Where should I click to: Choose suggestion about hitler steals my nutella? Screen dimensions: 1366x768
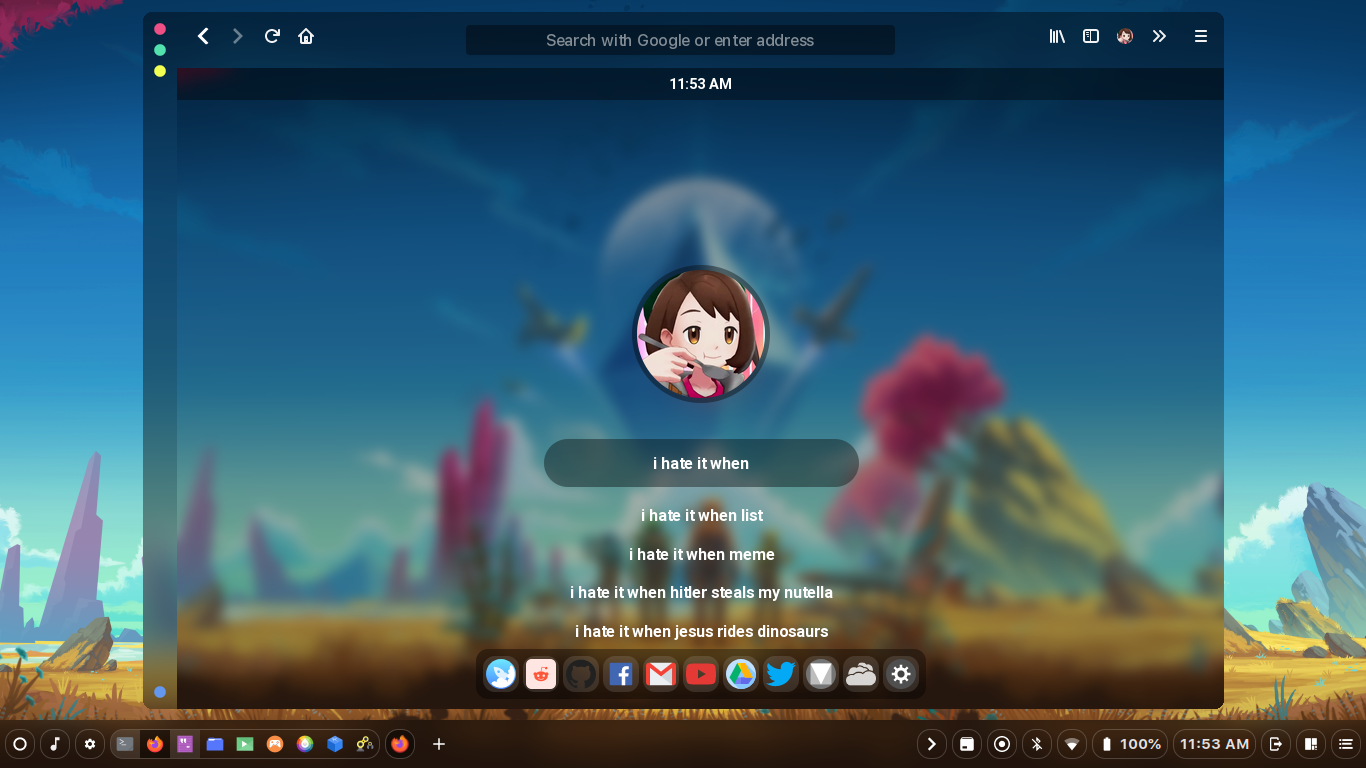[702, 592]
